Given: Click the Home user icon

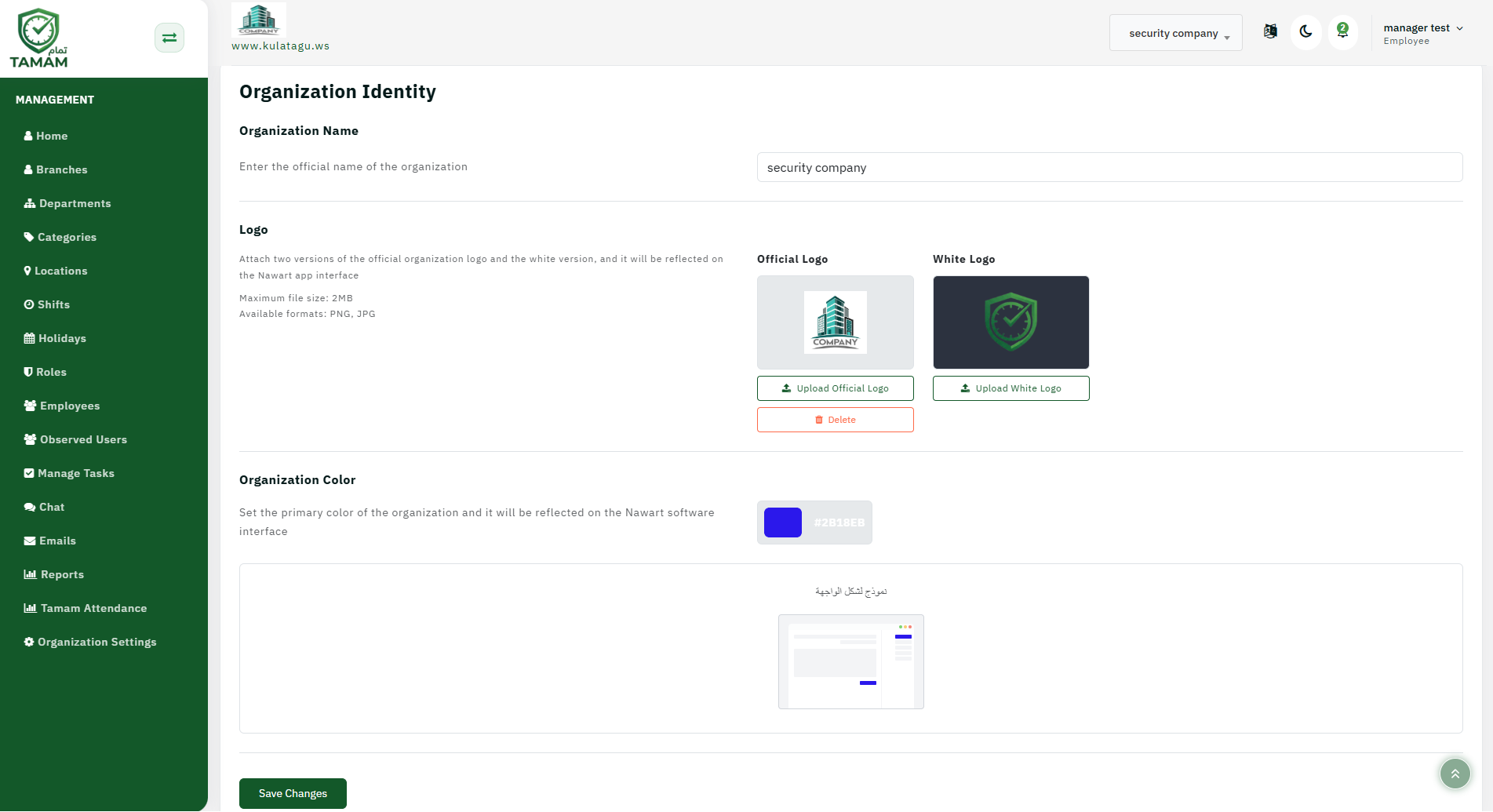Looking at the screenshot, I should pyautogui.click(x=28, y=136).
